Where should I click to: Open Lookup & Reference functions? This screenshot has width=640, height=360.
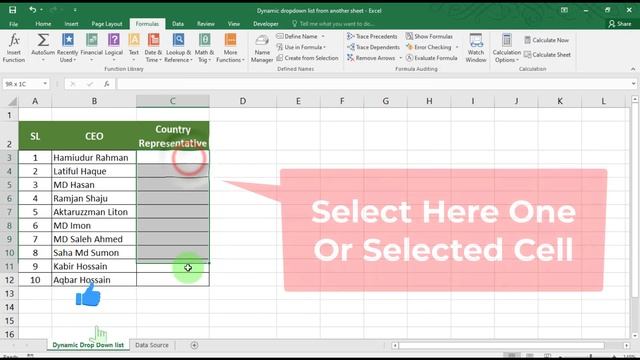click(x=178, y=48)
